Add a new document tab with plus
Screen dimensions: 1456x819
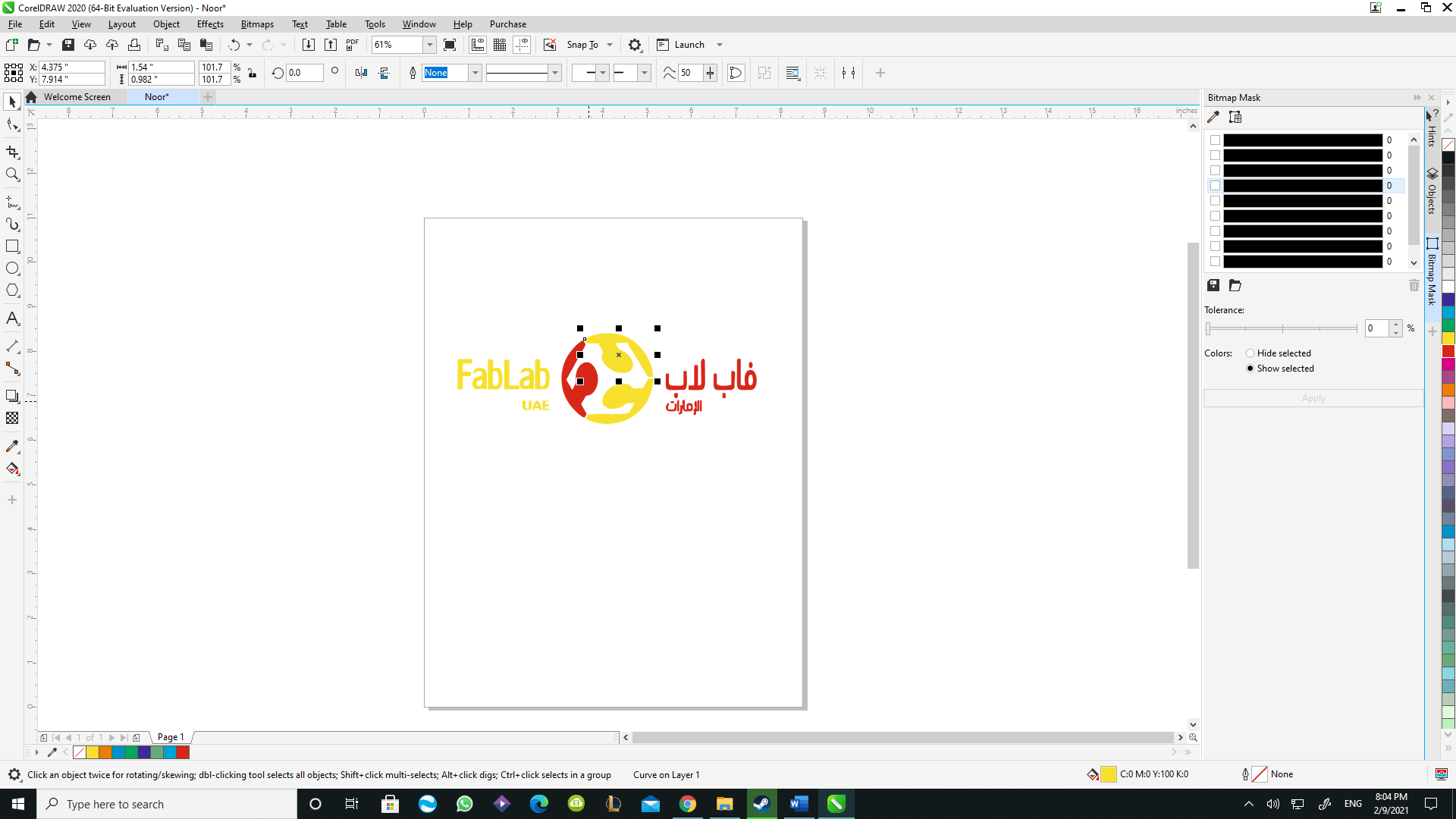(x=208, y=97)
